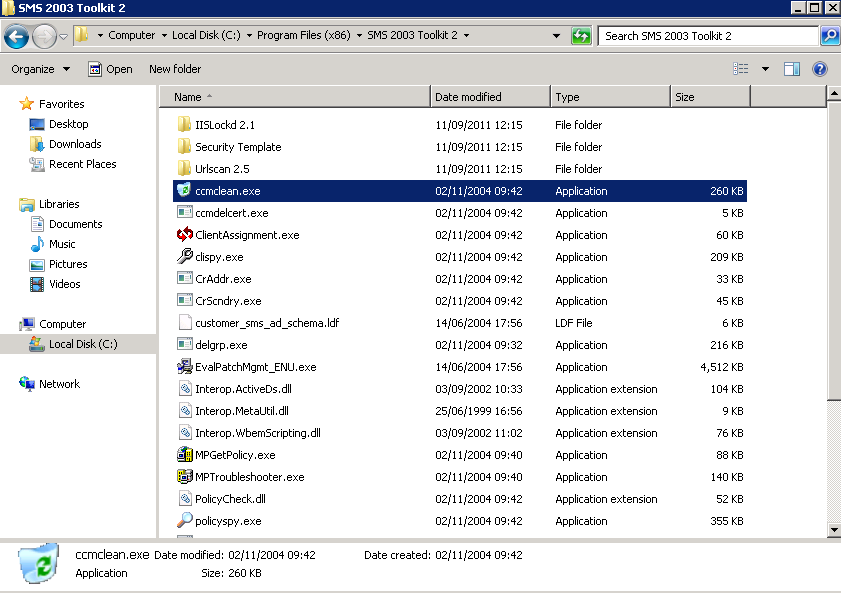This screenshot has width=841, height=593.
Task: Sort files by the Size column
Action: pyautogui.click(x=710, y=97)
